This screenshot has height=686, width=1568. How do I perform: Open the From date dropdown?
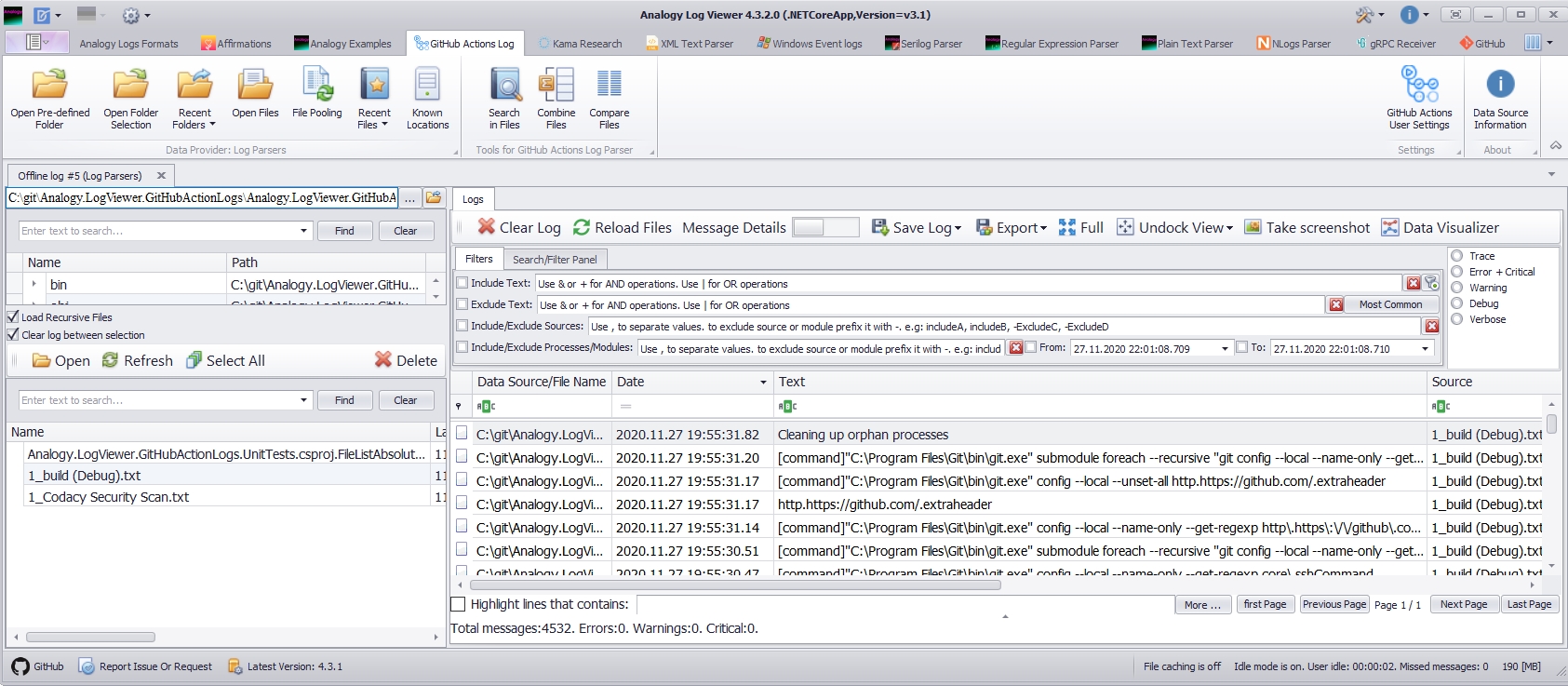(x=1225, y=348)
